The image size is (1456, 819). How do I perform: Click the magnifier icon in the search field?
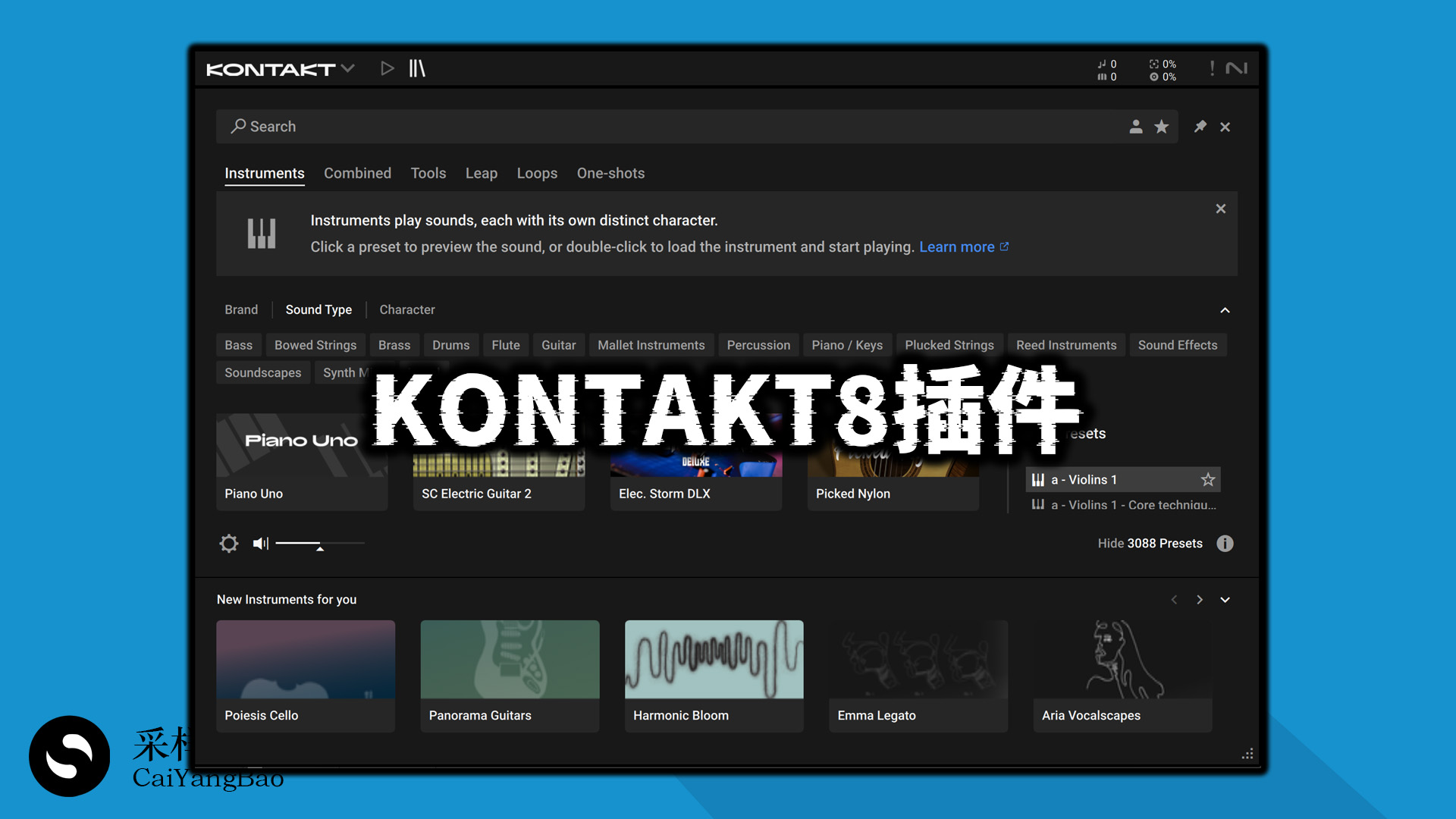(237, 127)
